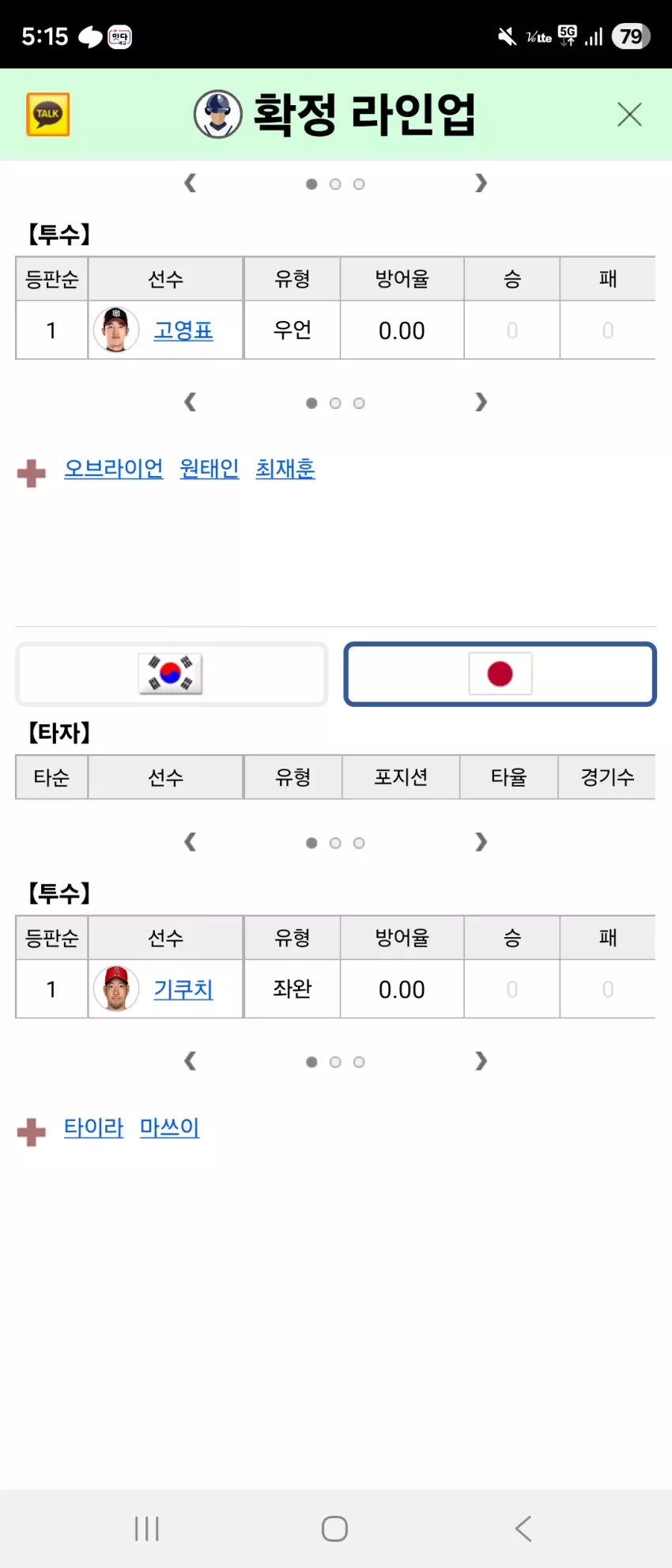Viewport: 672px width, 1568px height.
Task: Go to next page with top right chevron
Action: 481,183
